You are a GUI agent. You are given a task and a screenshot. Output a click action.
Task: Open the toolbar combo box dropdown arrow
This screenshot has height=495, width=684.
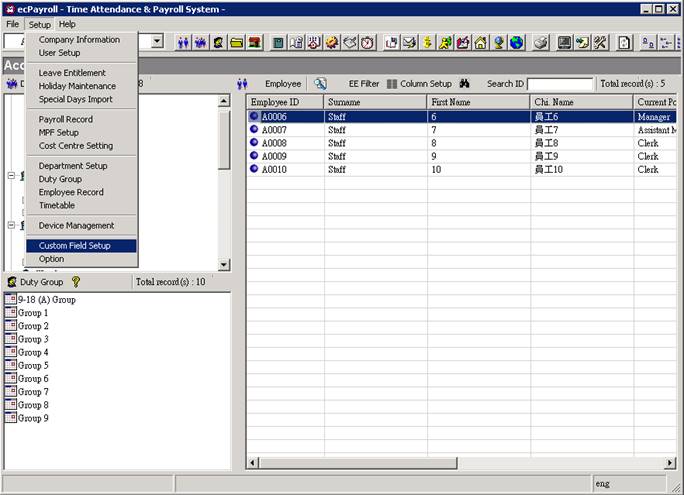[x=157, y=42]
